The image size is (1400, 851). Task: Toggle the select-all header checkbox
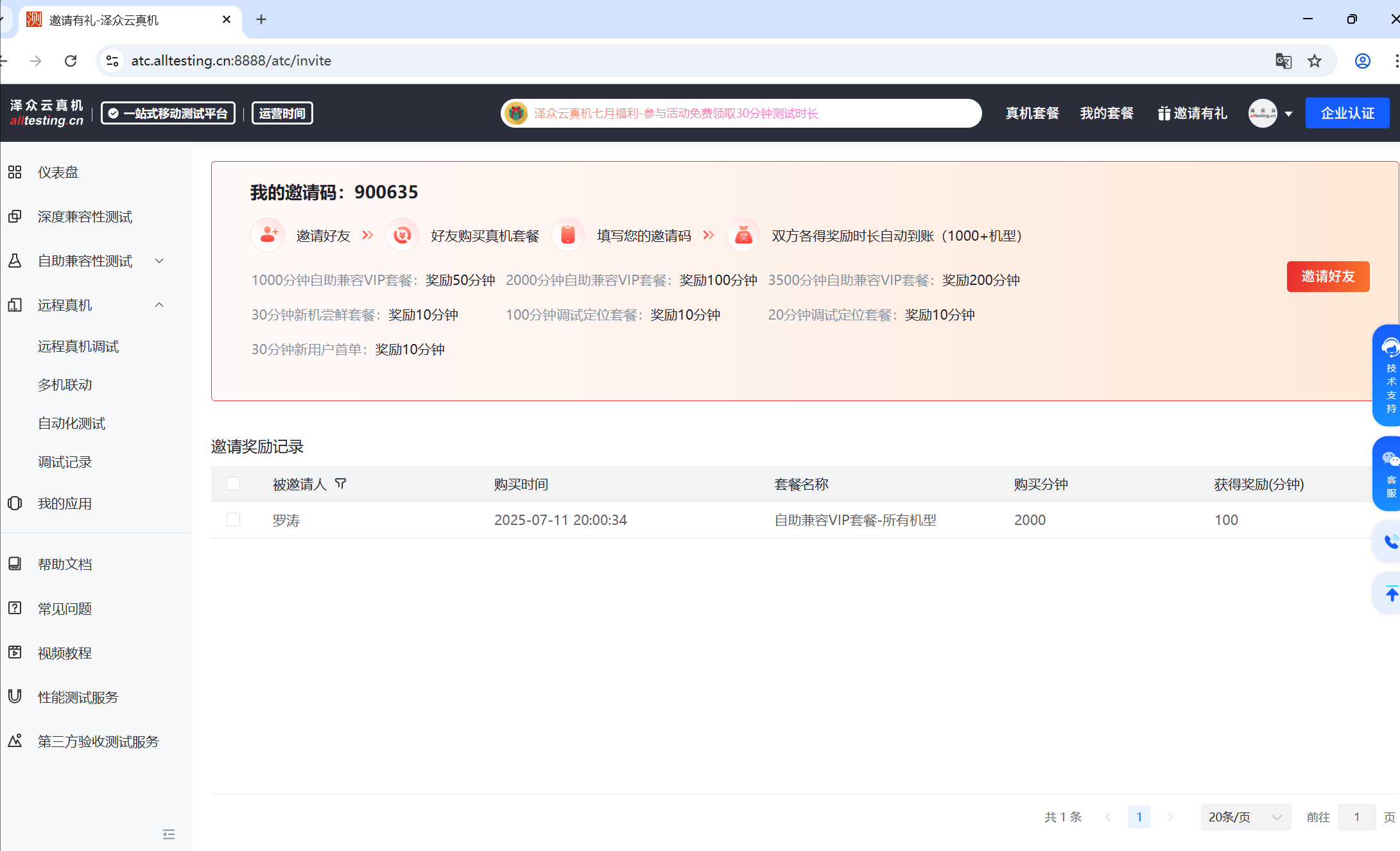point(233,483)
